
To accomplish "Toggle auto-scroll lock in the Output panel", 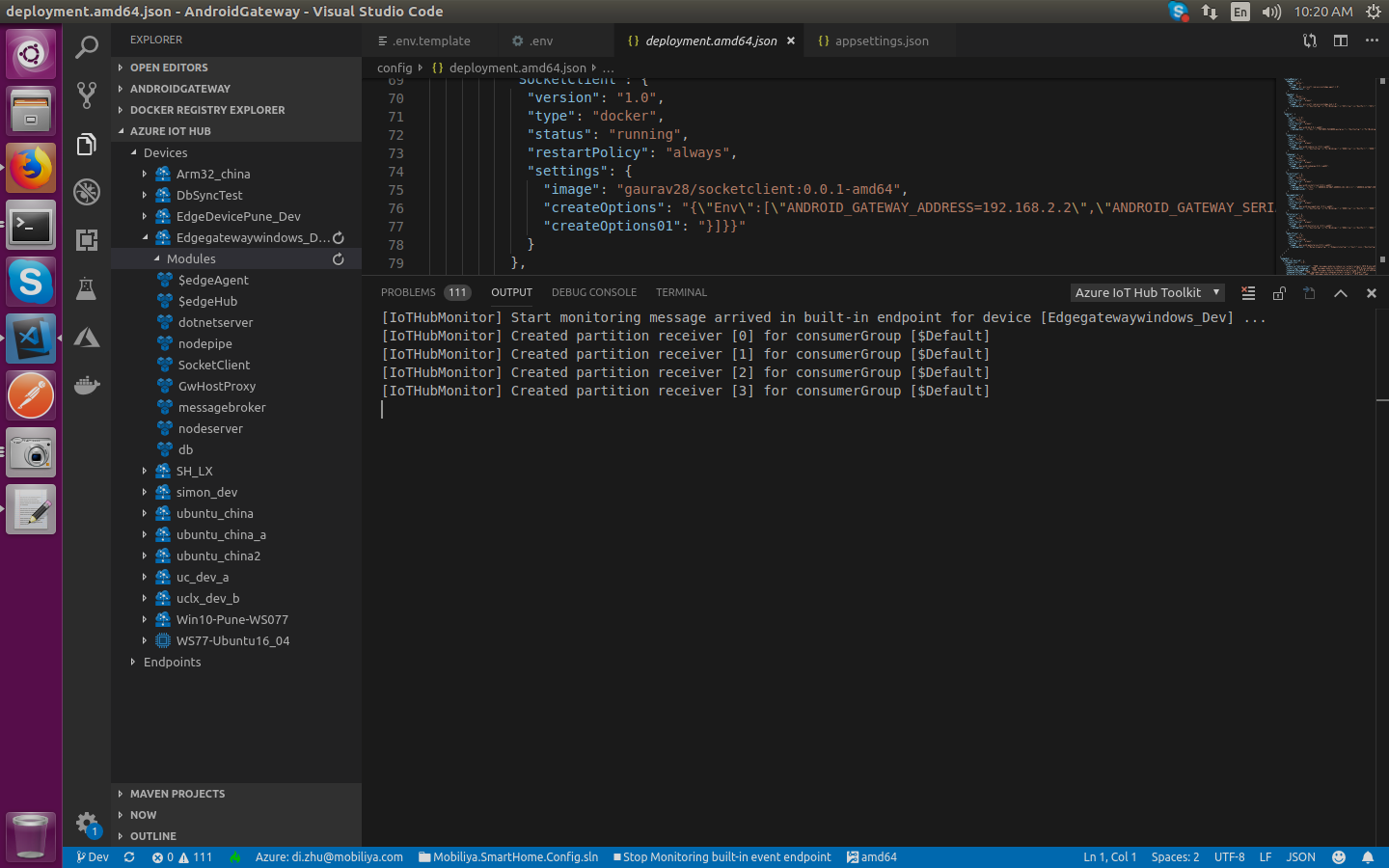I will [x=1279, y=292].
